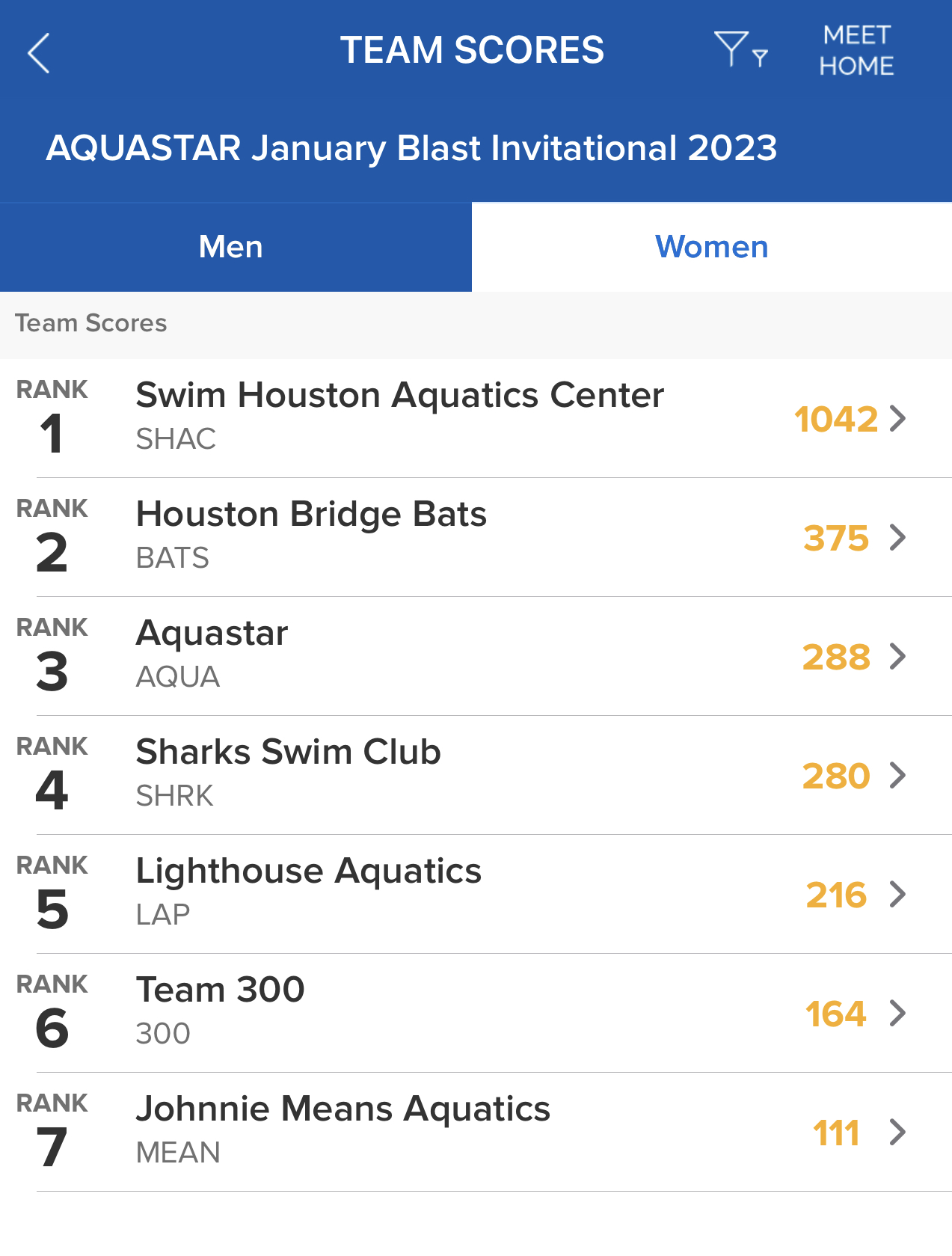Open Johnnie Means Aquatics chevron
The image size is (952, 1256).
[x=898, y=1132]
